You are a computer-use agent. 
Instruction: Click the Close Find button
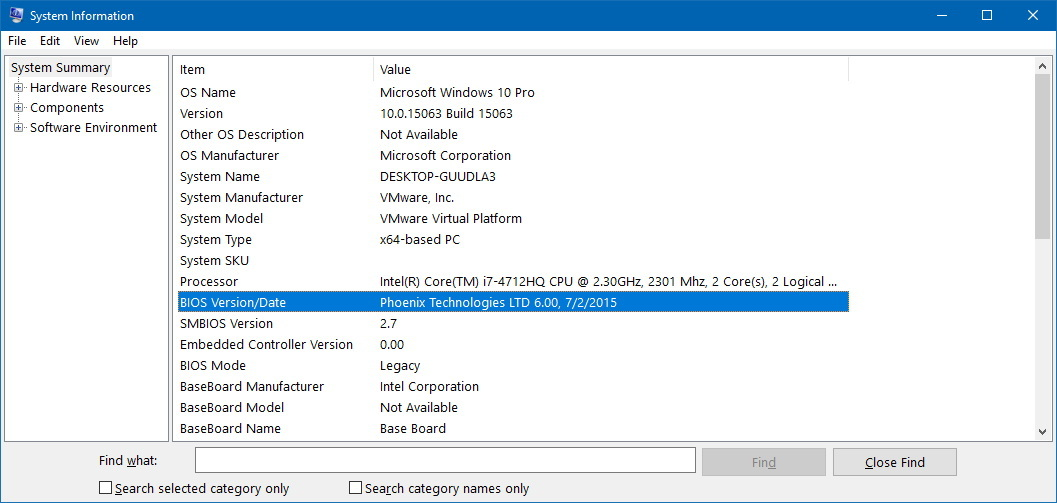(895, 462)
